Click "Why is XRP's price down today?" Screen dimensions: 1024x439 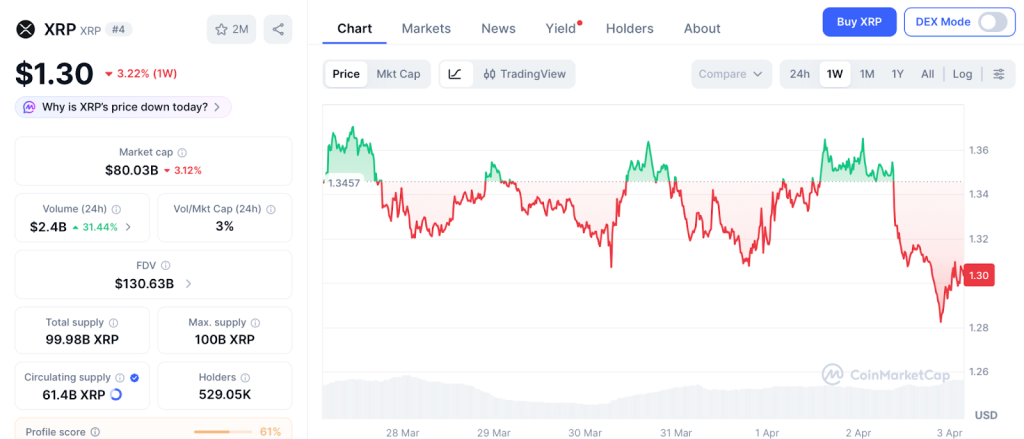click(124, 107)
